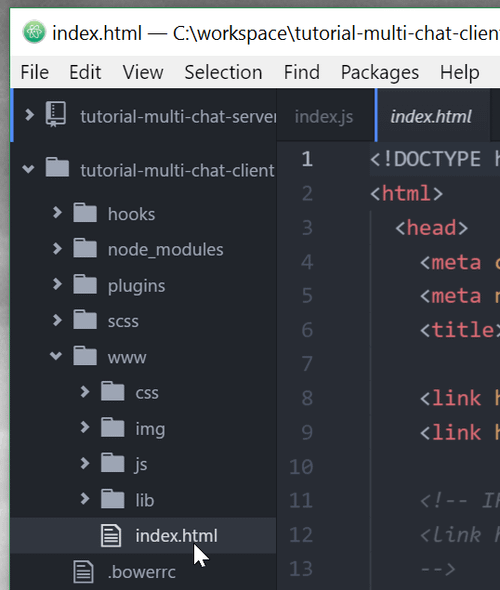Screen dimensions: 500x590
Task: Click the file icon beside index.html in the tree
Action: [111, 535]
